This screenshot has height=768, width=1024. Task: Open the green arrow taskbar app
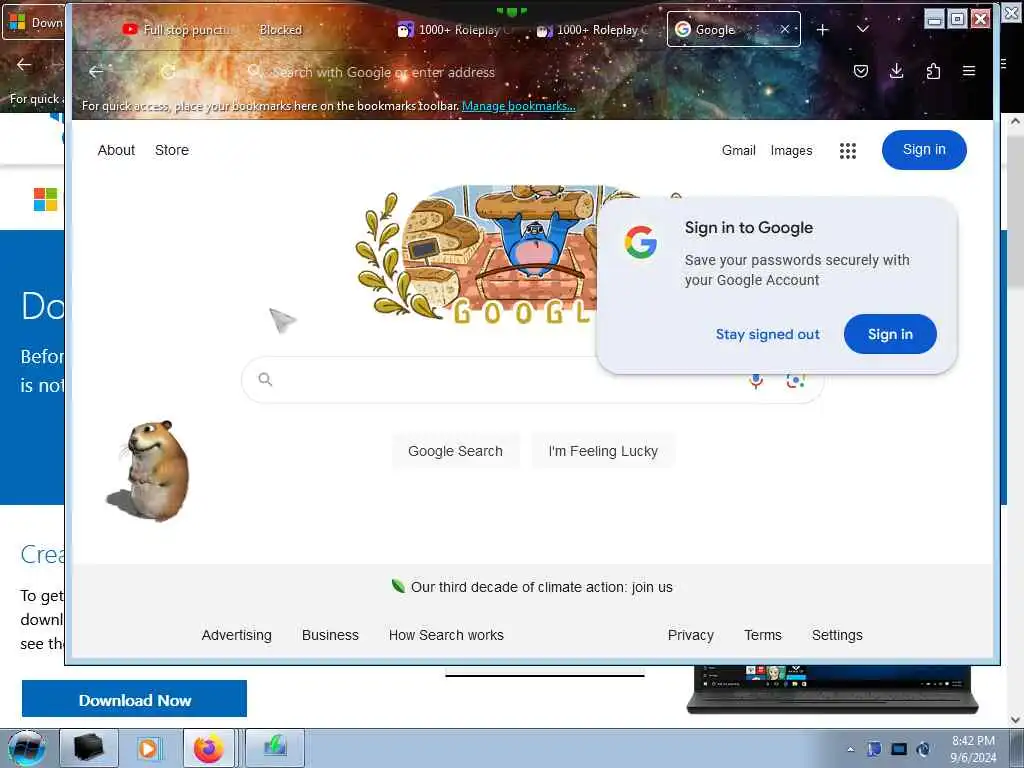click(x=275, y=748)
